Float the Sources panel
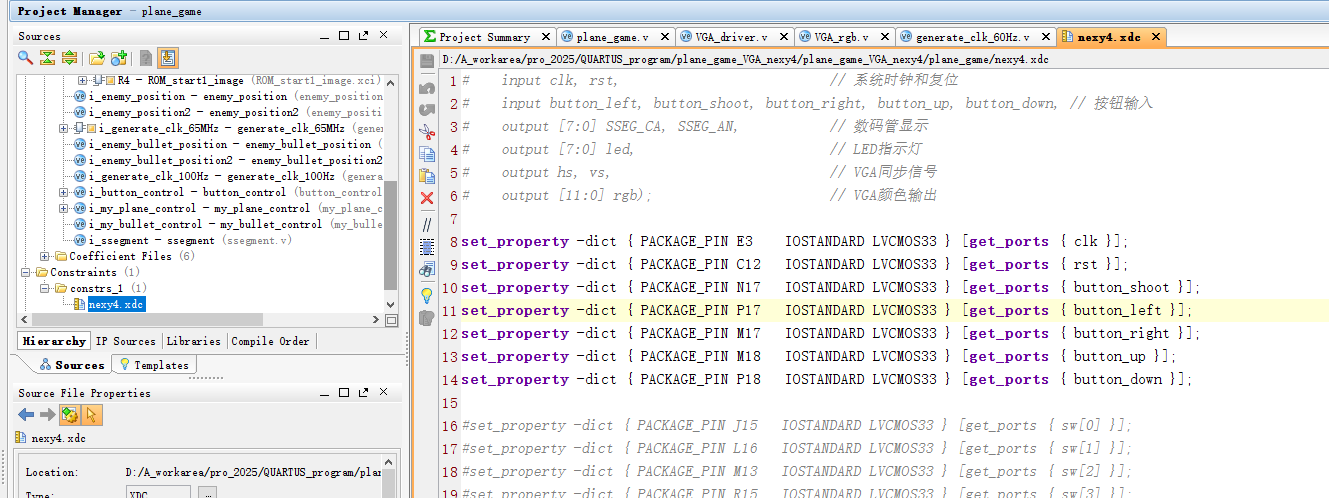The image size is (1329, 498). (363, 35)
